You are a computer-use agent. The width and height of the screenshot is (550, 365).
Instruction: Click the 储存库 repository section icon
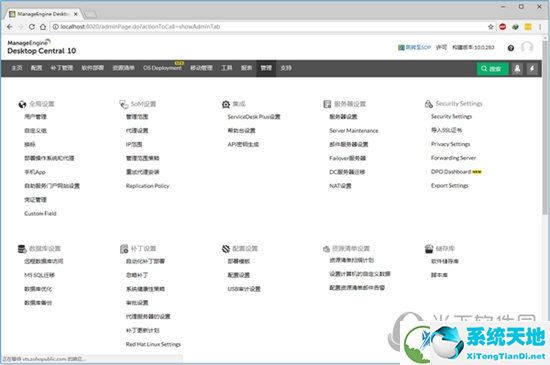[x=429, y=249]
